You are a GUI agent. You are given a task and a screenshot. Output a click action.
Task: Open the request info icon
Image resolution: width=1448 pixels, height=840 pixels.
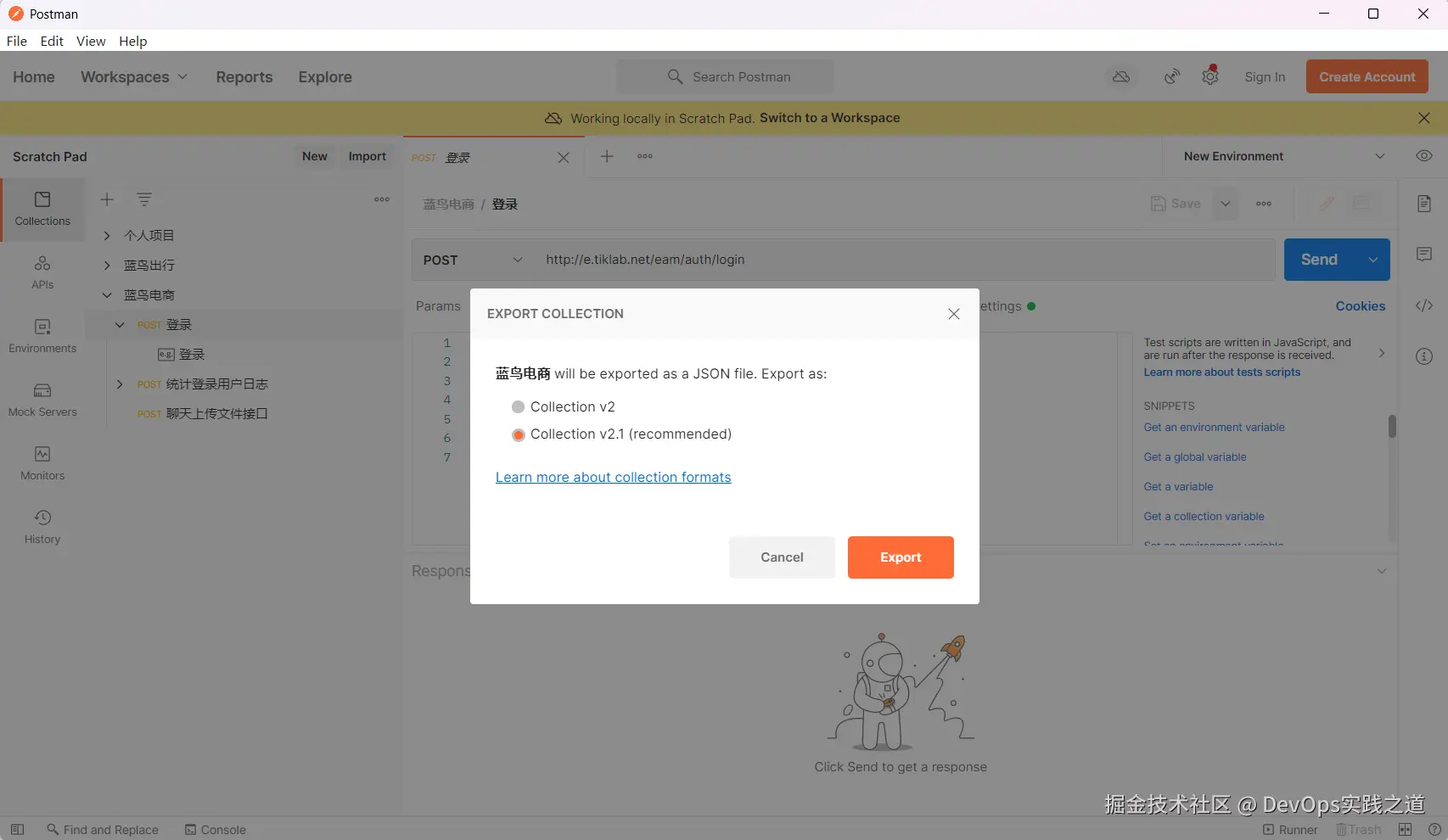point(1424,356)
